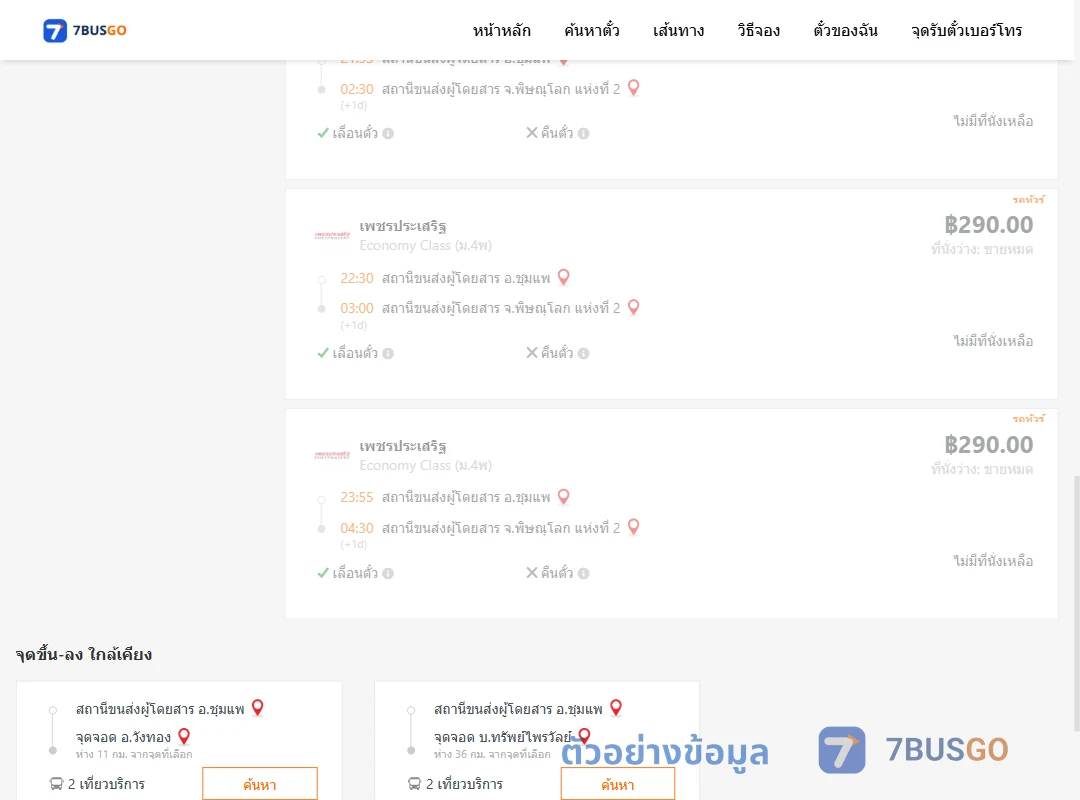Click map pin on Chum Phae in ทรัพย์ไพรวัลย์ card
This screenshot has width=1080, height=800.
[x=616, y=708]
